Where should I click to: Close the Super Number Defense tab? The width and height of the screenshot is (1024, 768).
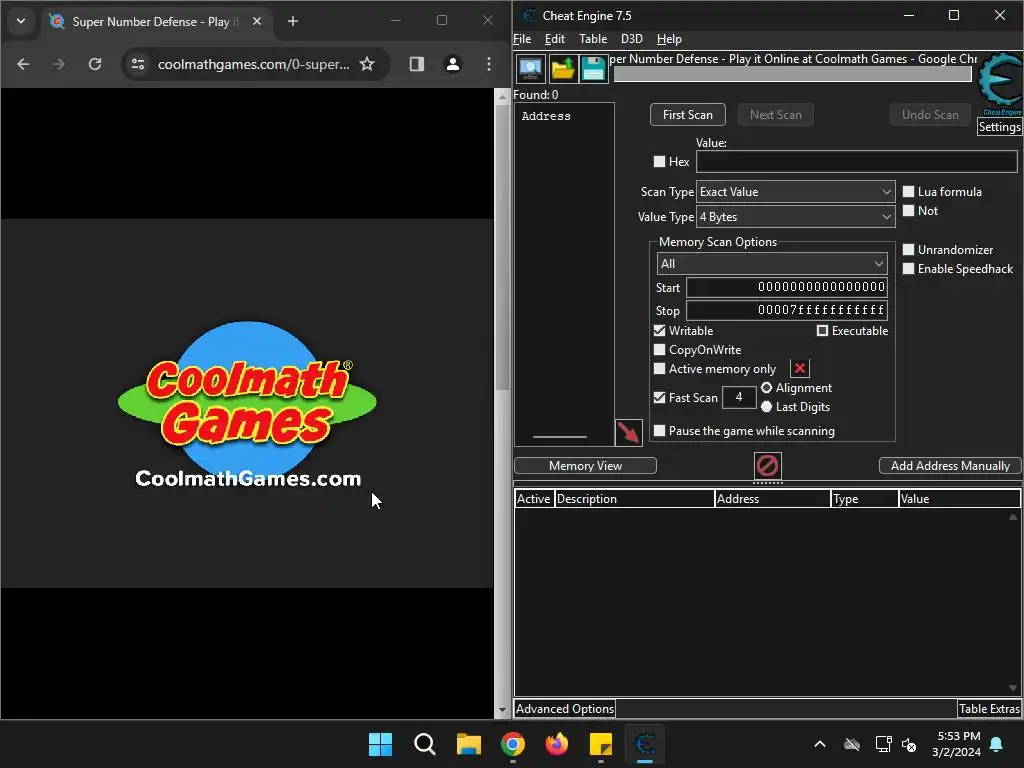point(257,22)
